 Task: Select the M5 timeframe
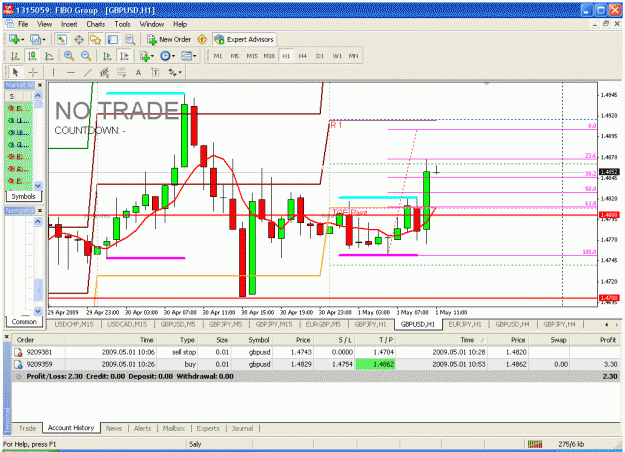pyautogui.click(x=235, y=56)
